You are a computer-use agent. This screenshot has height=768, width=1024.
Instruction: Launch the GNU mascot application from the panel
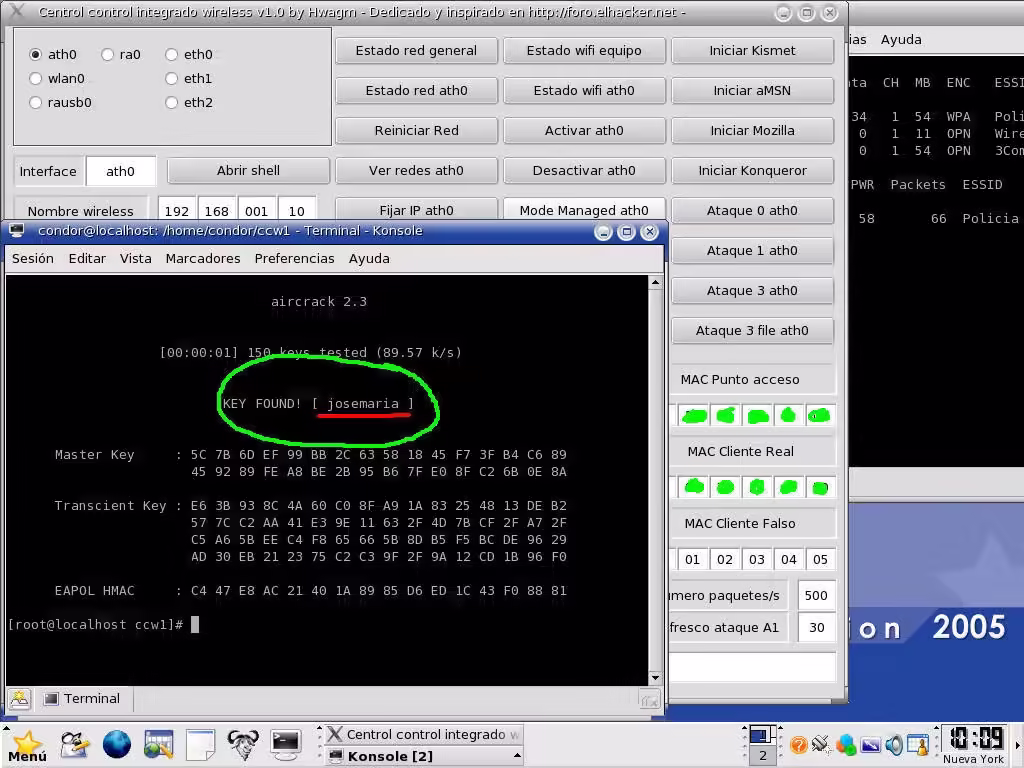[x=242, y=745]
